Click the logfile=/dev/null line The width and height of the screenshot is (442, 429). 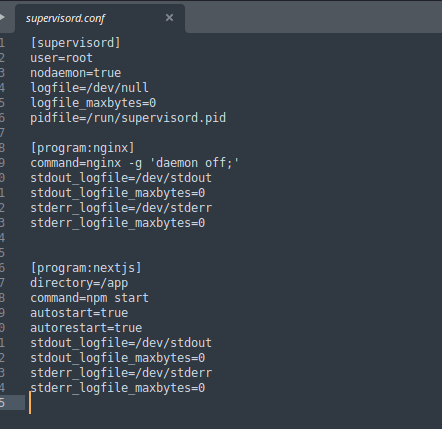[x=89, y=88]
